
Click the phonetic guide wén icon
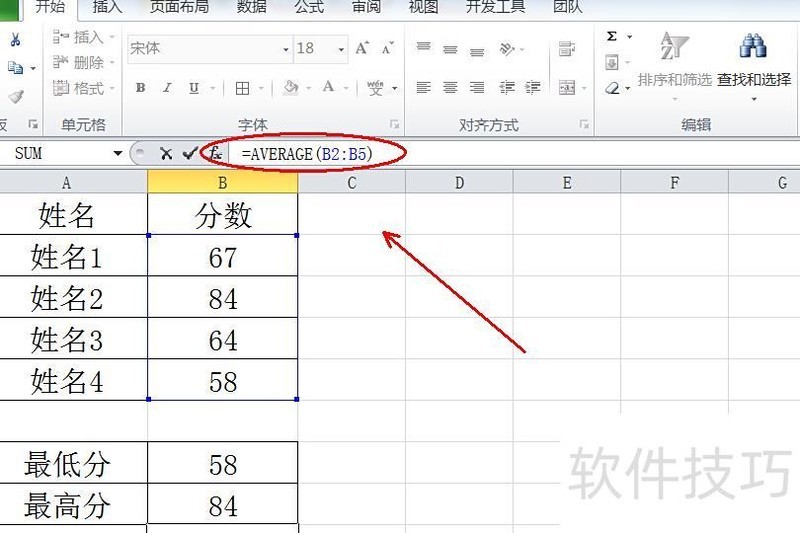tap(376, 88)
